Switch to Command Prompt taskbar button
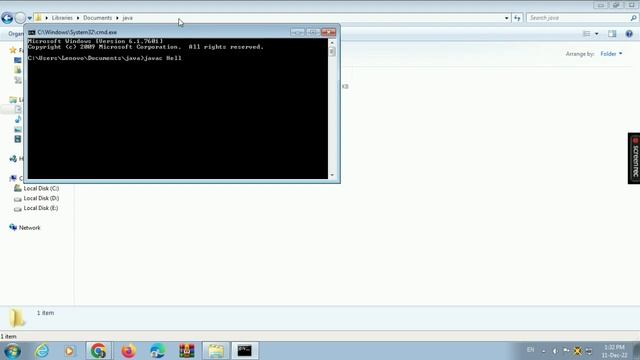Viewport: 640px width, 360px height. 245,351
